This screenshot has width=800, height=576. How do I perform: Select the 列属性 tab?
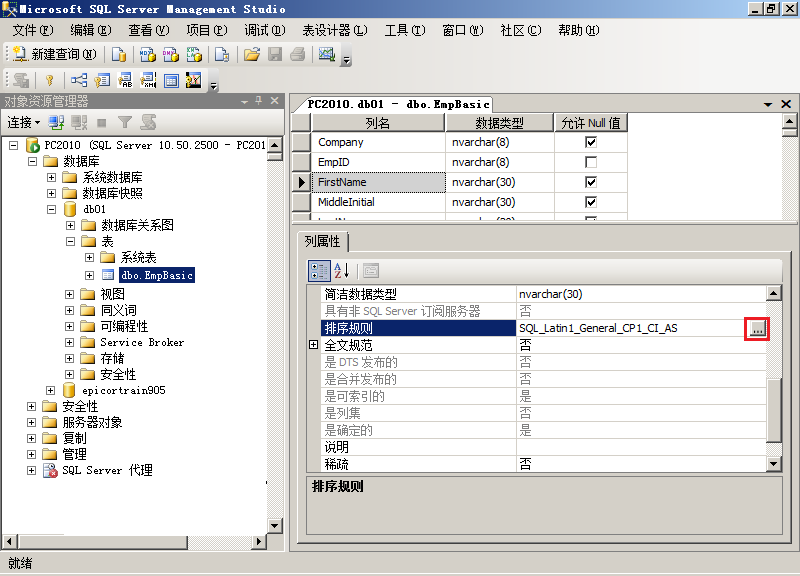point(322,241)
